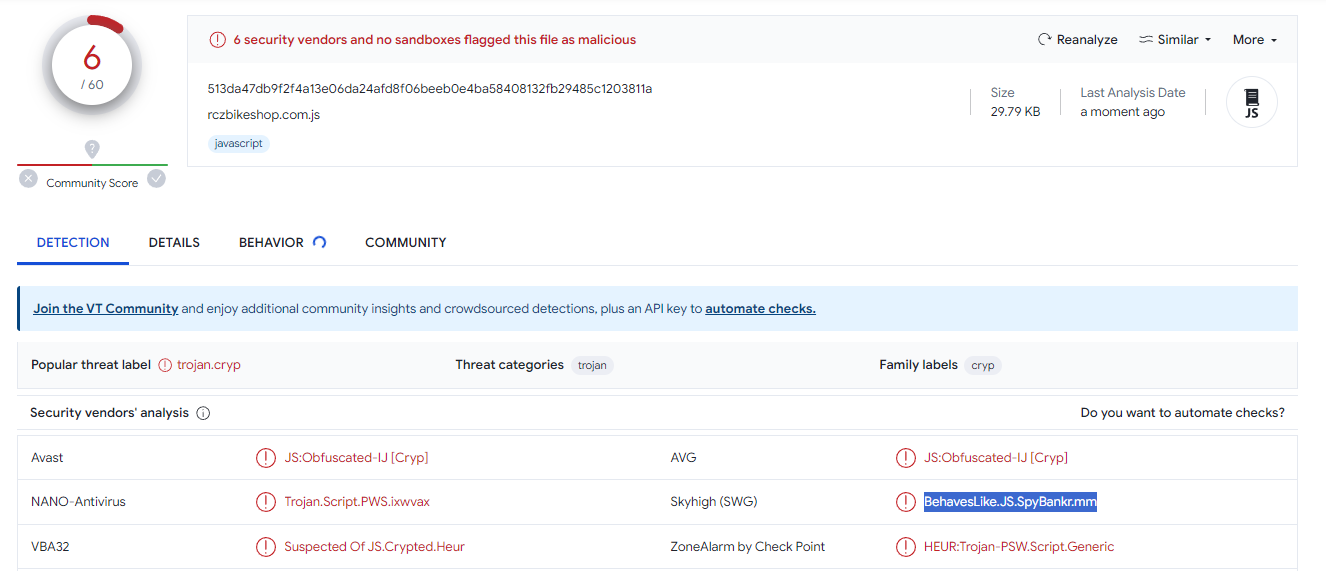This screenshot has height=571, width=1326.
Task: Open the Similar dropdown menu
Action: pyautogui.click(x=1175, y=40)
